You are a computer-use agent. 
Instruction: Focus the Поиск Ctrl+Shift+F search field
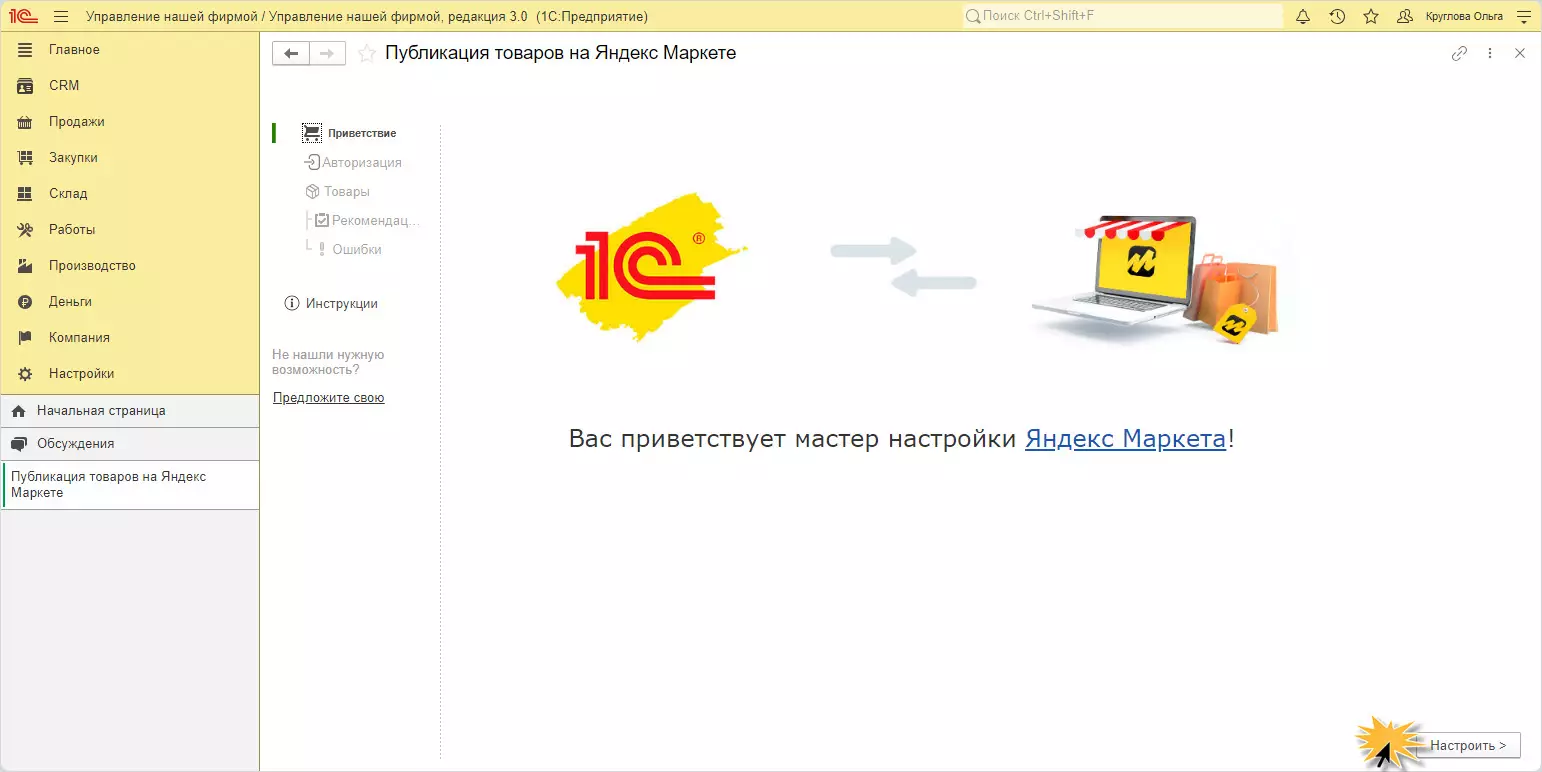(x=1122, y=16)
